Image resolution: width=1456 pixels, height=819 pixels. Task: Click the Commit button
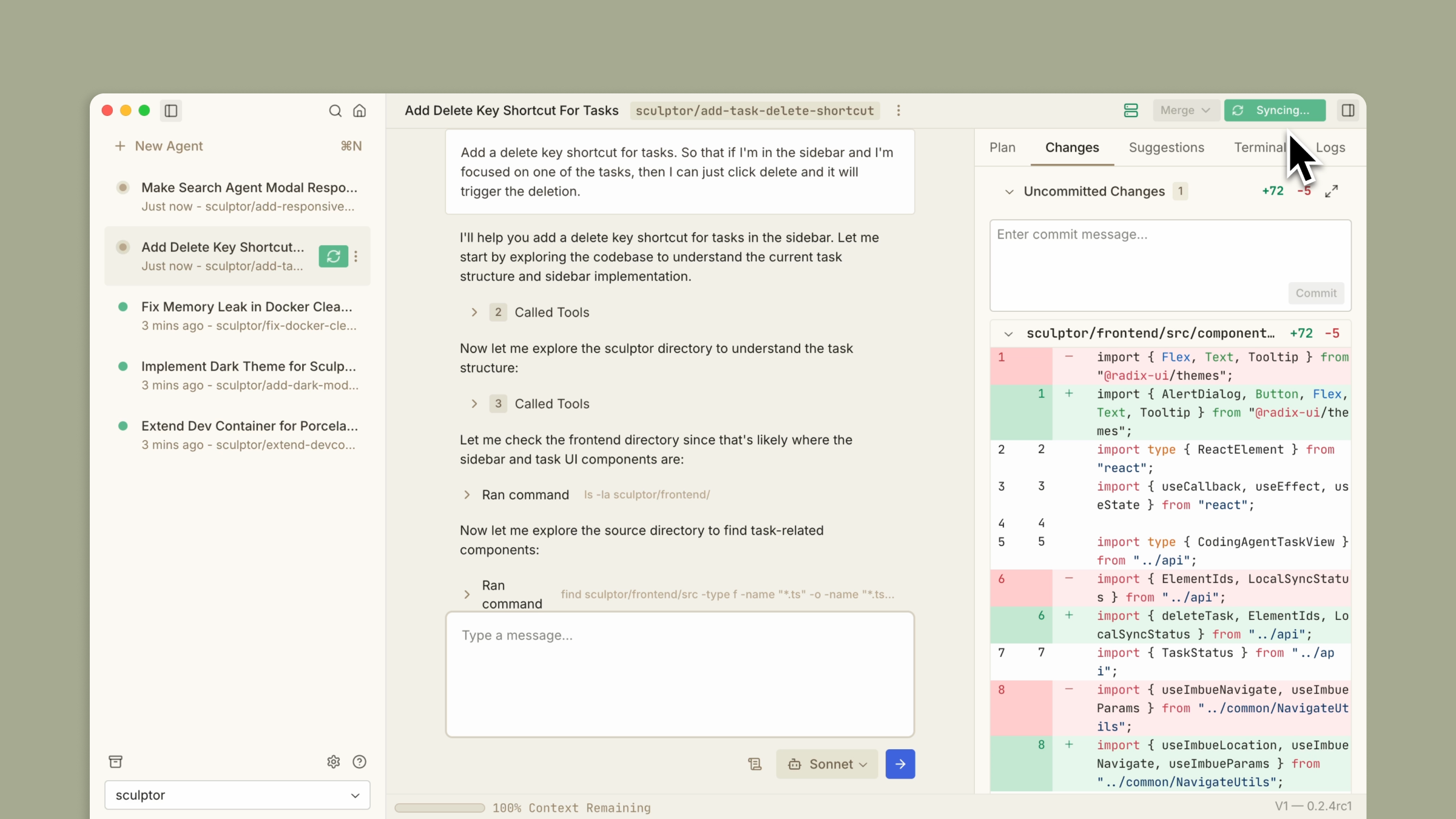pos(1315,293)
